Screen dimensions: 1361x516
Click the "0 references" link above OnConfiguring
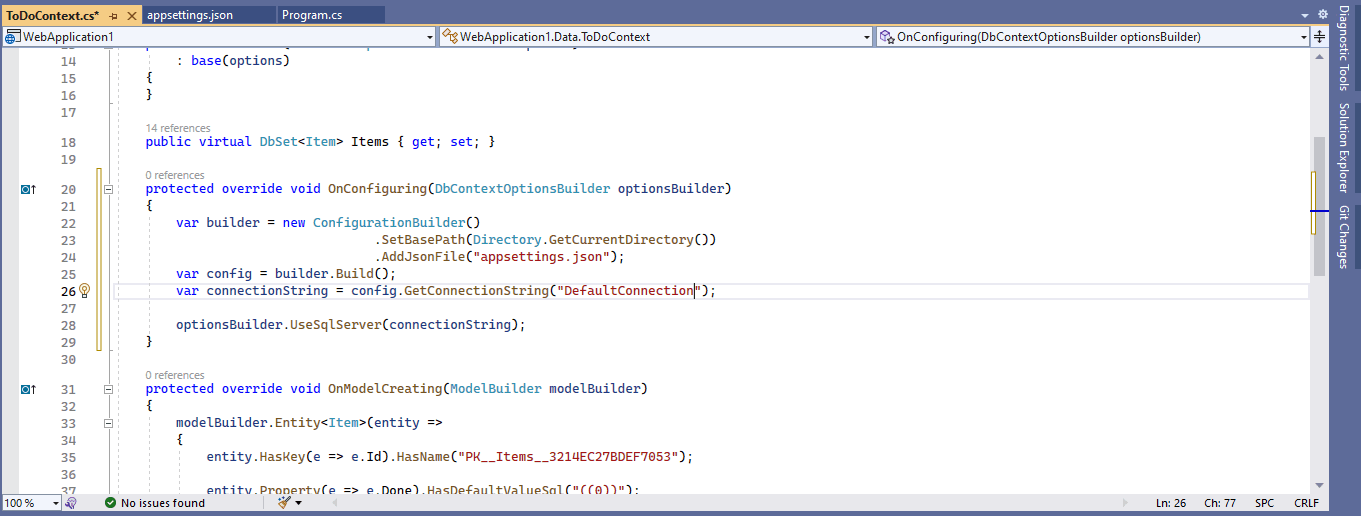tap(175, 175)
